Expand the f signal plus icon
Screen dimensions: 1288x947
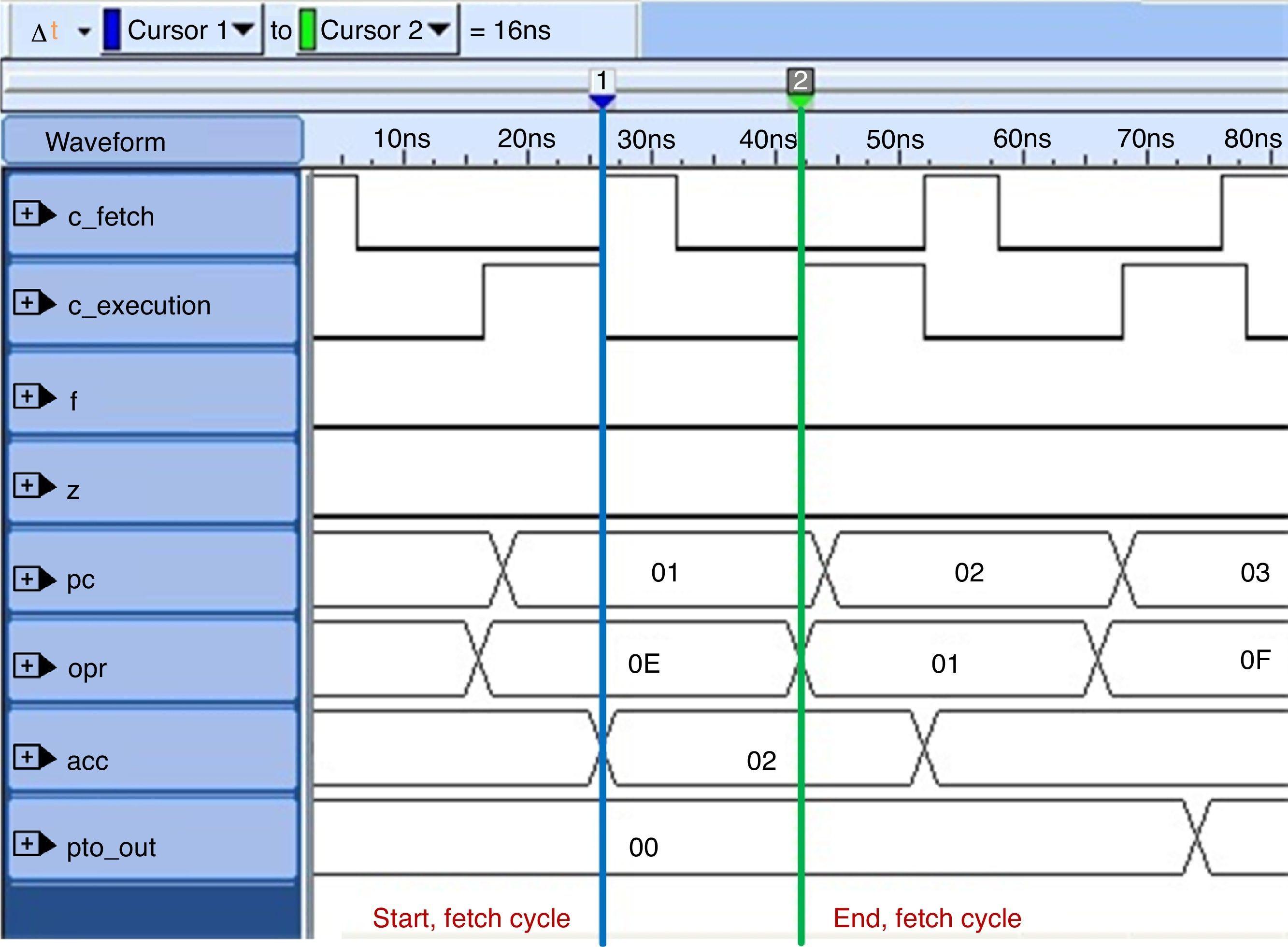(27, 396)
